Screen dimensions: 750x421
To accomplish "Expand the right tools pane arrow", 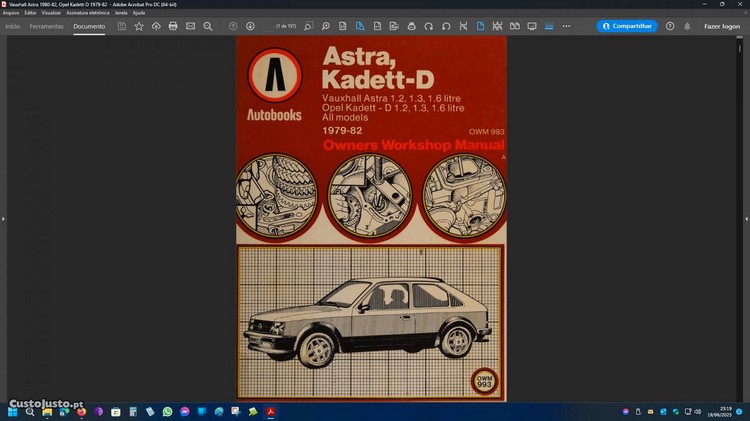I will click(746, 218).
